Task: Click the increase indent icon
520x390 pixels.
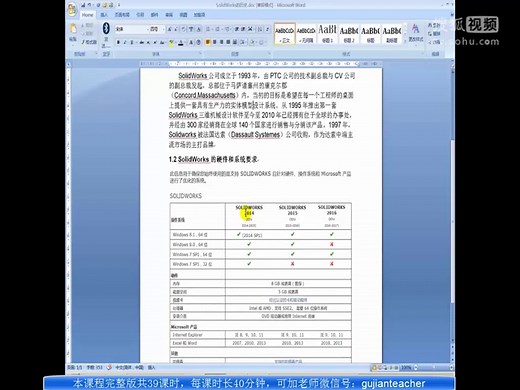Action: tap(243, 29)
